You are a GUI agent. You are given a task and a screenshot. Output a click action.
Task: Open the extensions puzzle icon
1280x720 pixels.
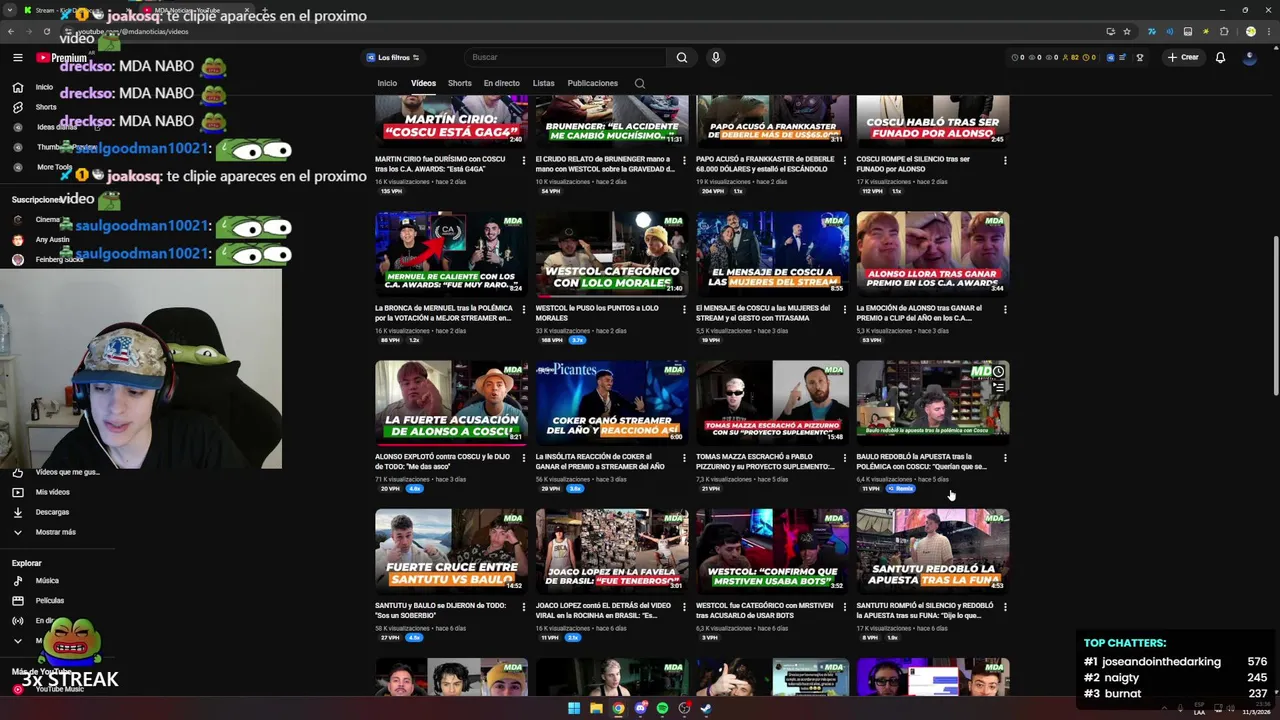pyautogui.click(x=1224, y=32)
